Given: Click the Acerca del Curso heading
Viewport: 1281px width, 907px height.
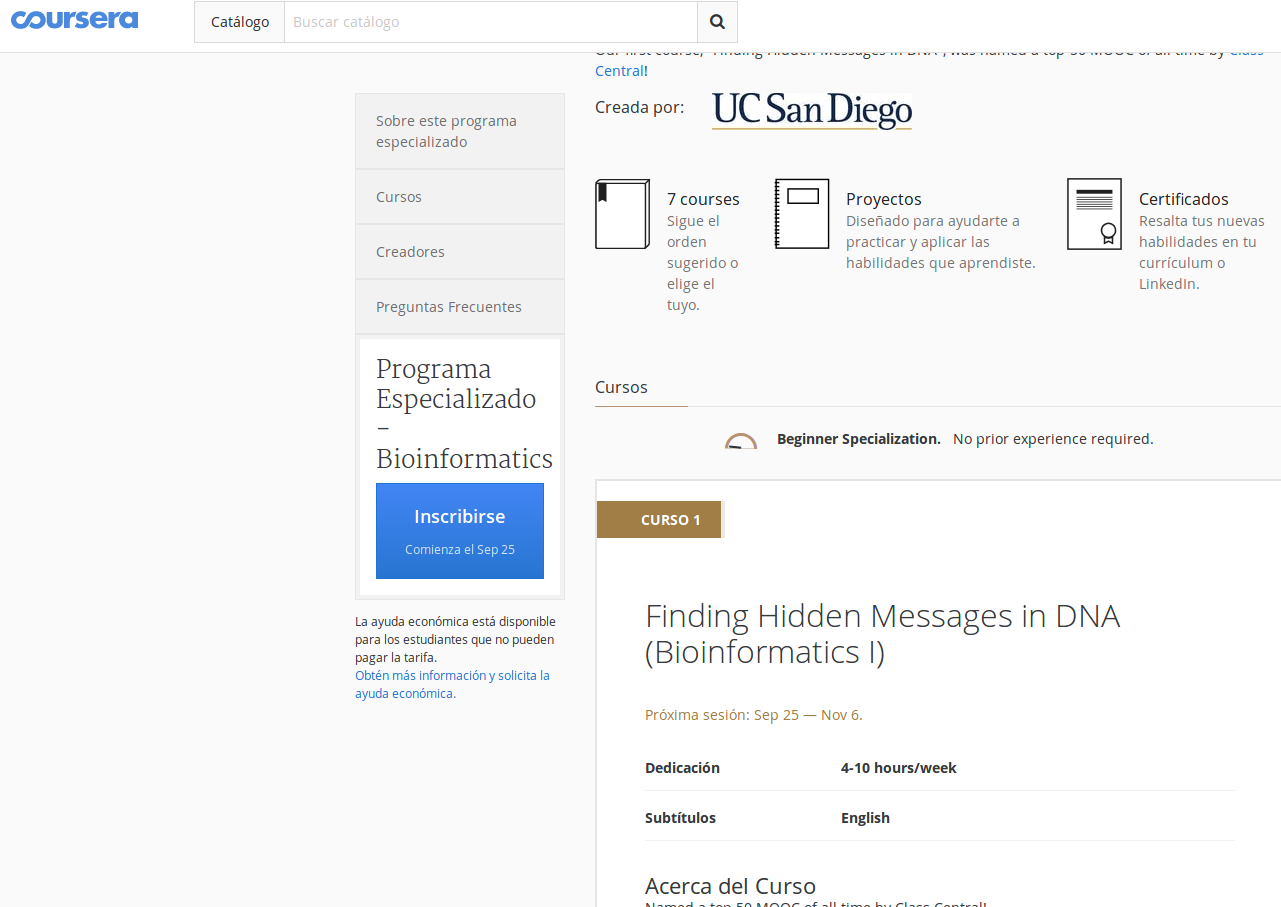Looking at the screenshot, I should [x=730, y=886].
